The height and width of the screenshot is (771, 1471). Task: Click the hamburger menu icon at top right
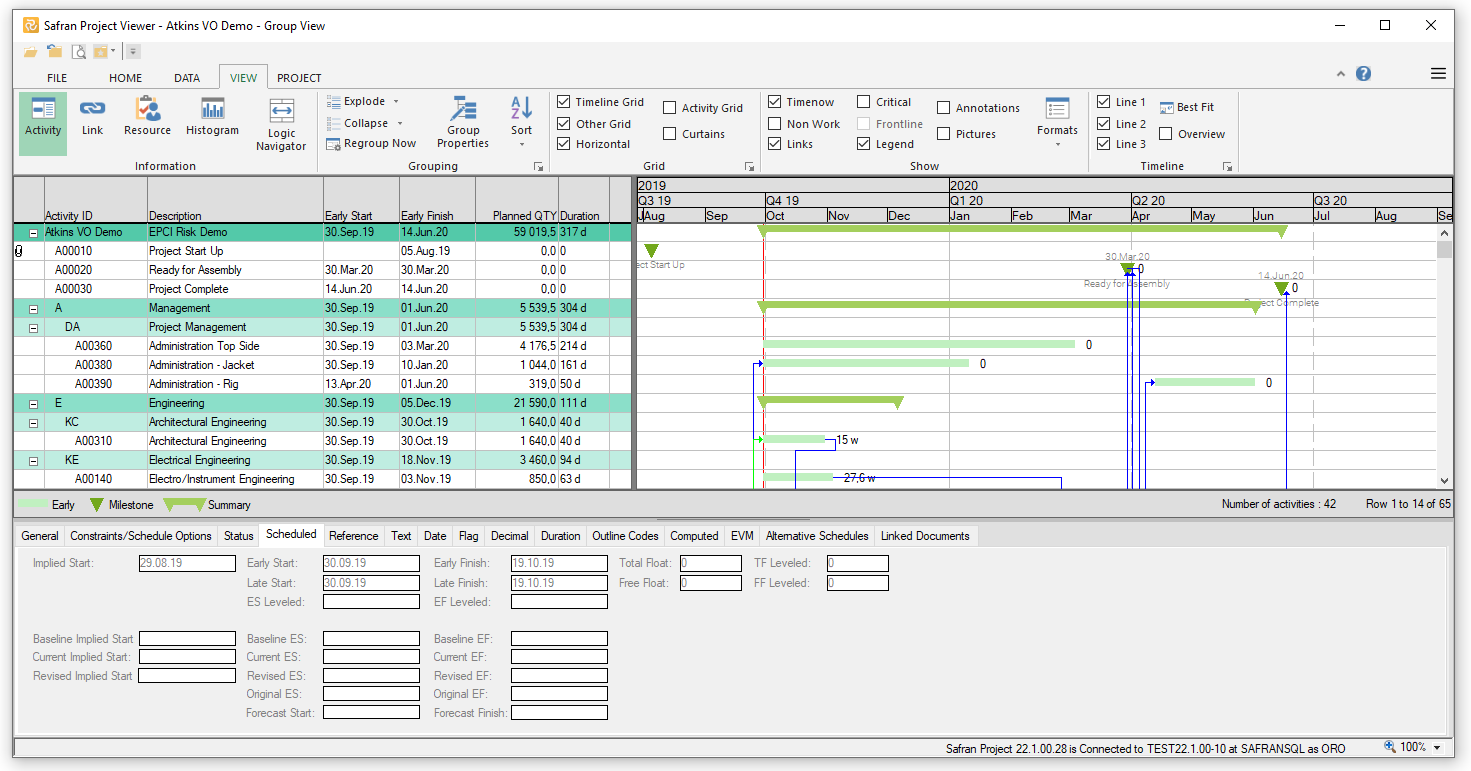click(1438, 74)
